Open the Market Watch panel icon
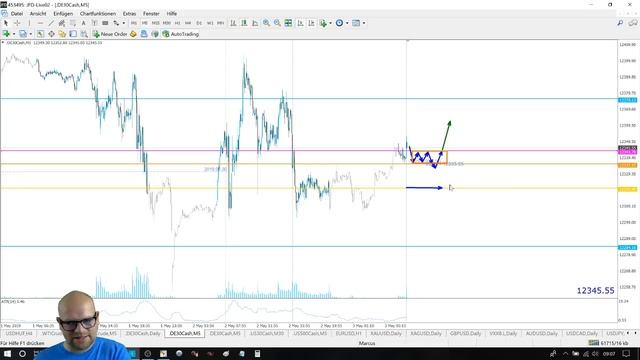Image resolution: width=640 pixels, height=360 pixels. pyautogui.click(x=40, y=34)
